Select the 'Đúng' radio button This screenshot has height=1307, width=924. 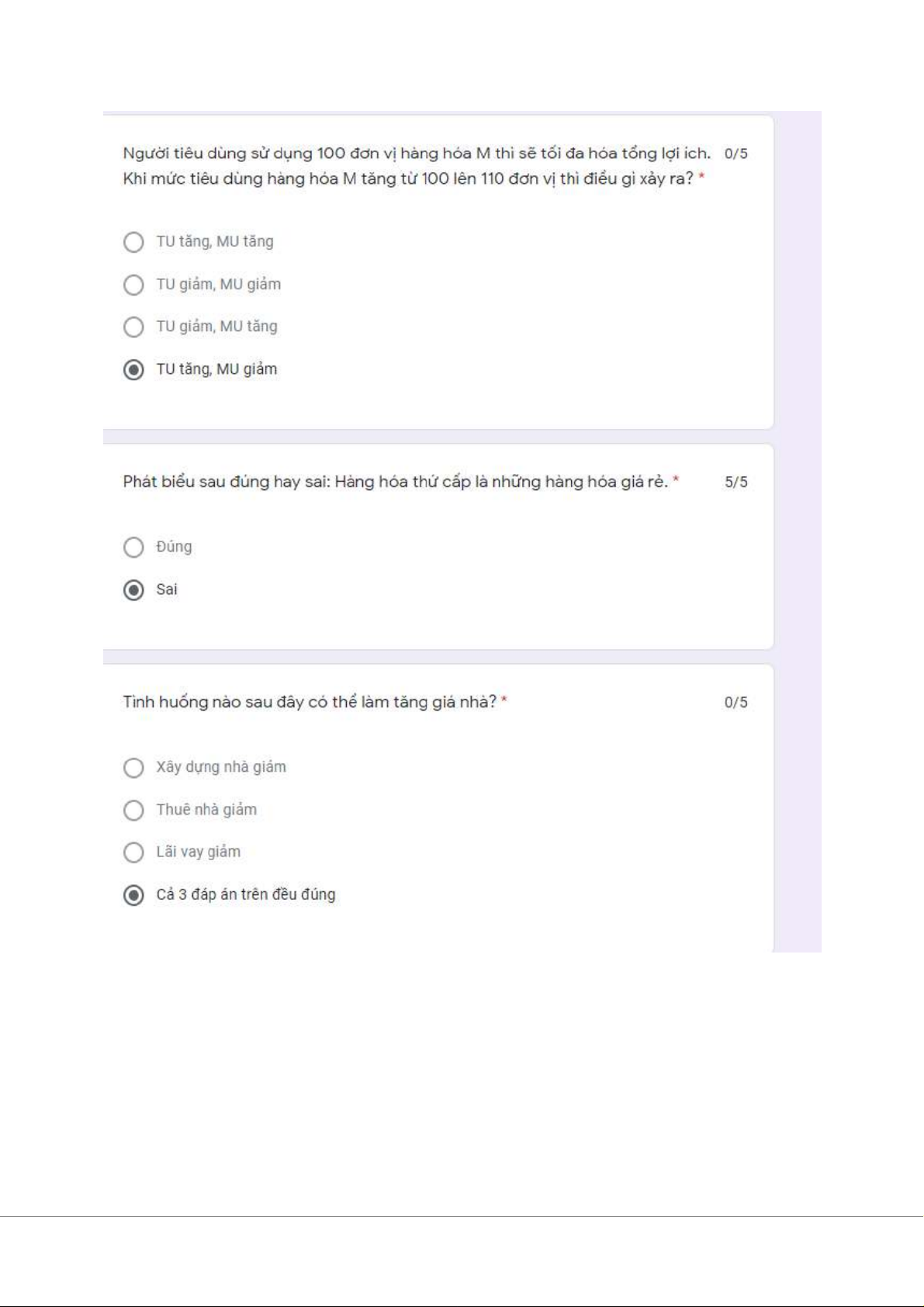click(133, 547)
